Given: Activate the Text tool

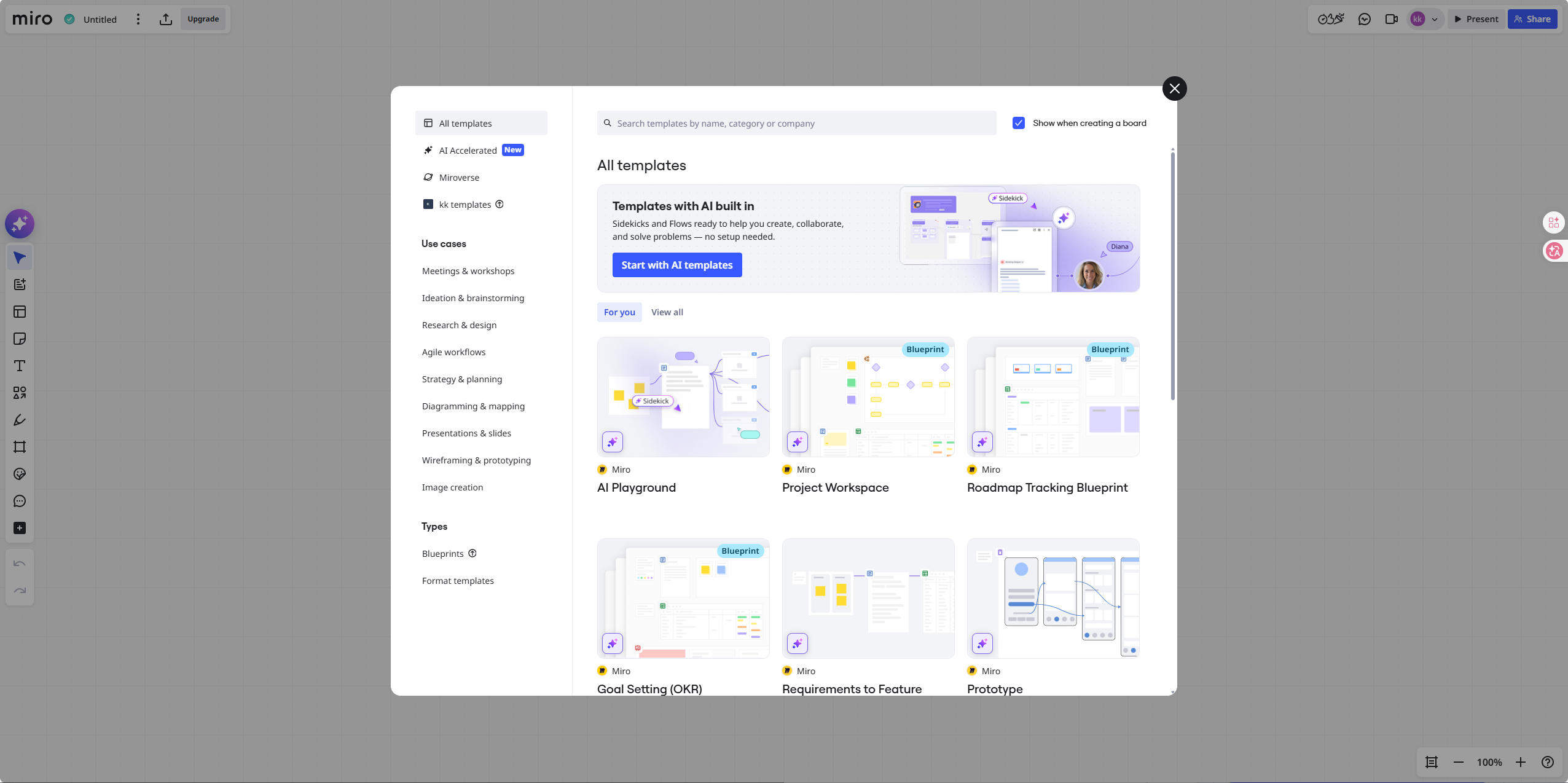Looking at the screenshot, I should (x=20, y=366).
